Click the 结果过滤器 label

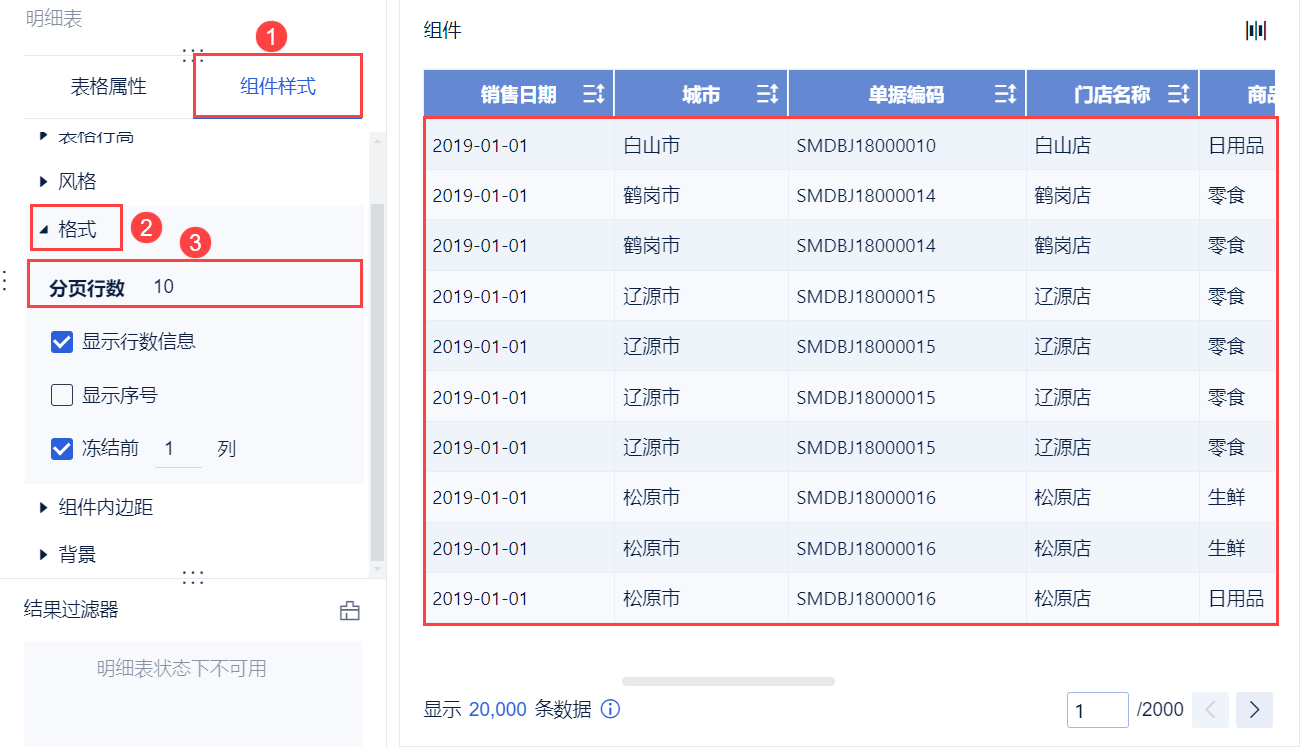point(71,609)
